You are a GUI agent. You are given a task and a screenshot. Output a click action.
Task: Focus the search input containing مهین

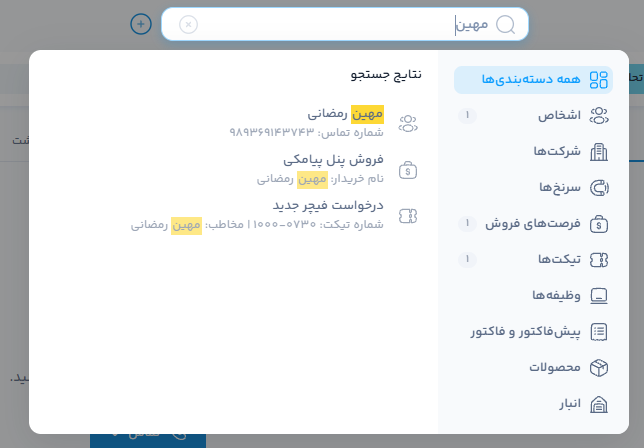click(x=345, y=24)
